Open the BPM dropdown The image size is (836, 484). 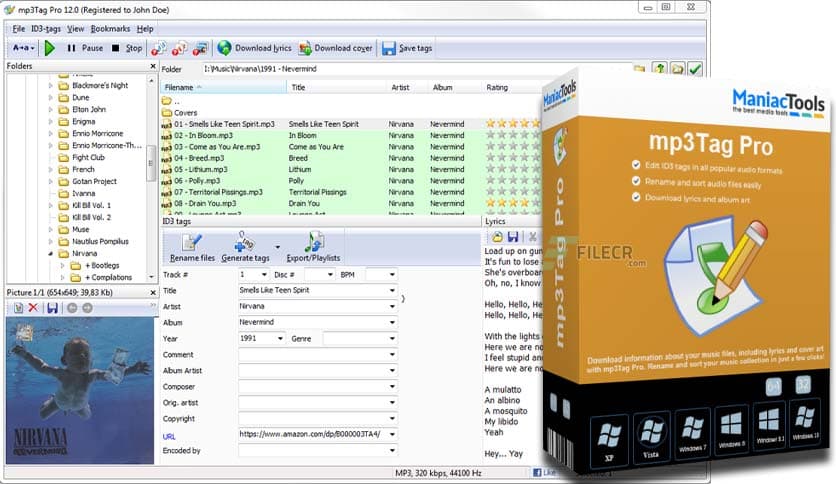[392, 275]
